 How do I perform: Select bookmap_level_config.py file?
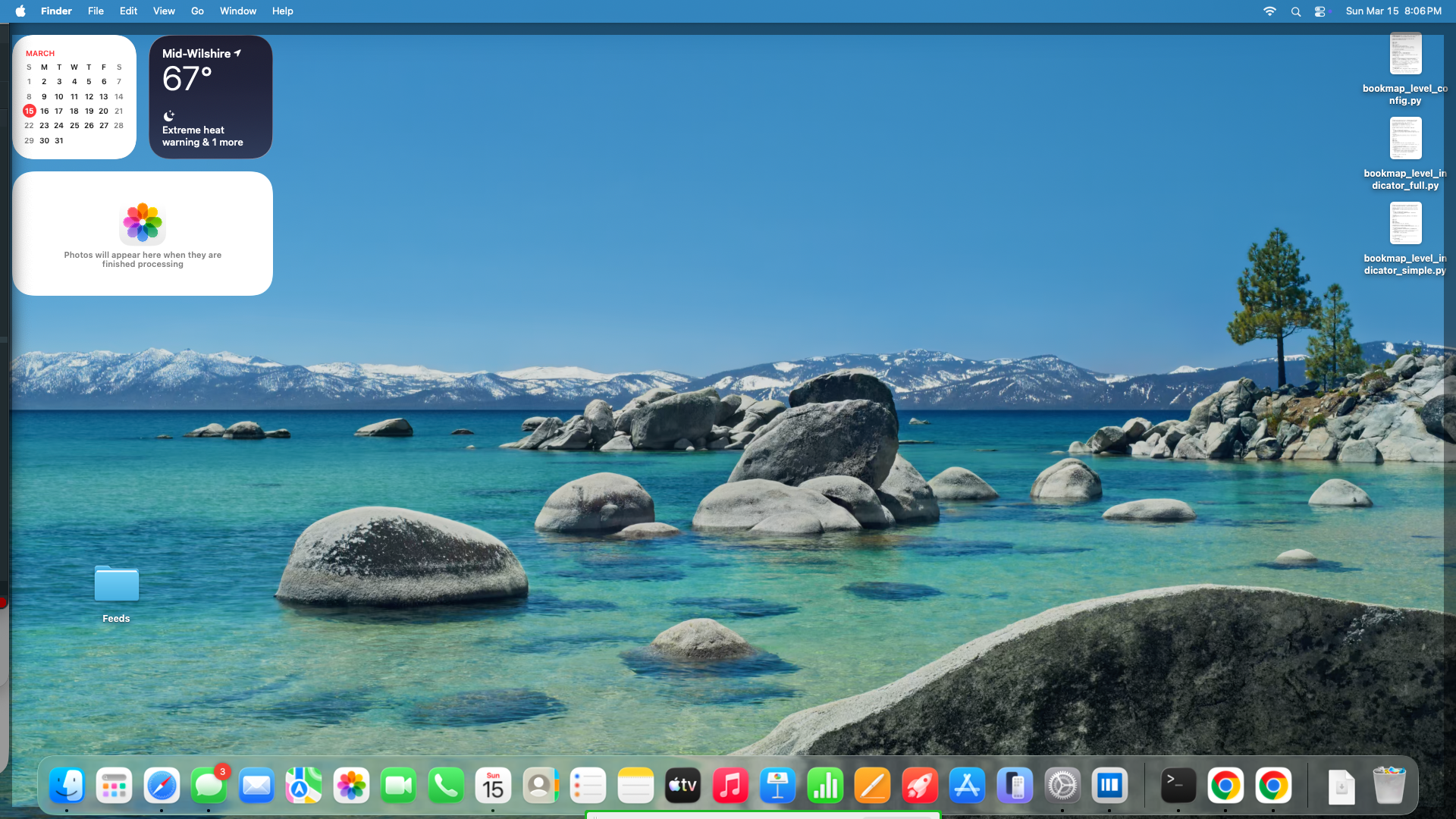(x=1405, y=55)
